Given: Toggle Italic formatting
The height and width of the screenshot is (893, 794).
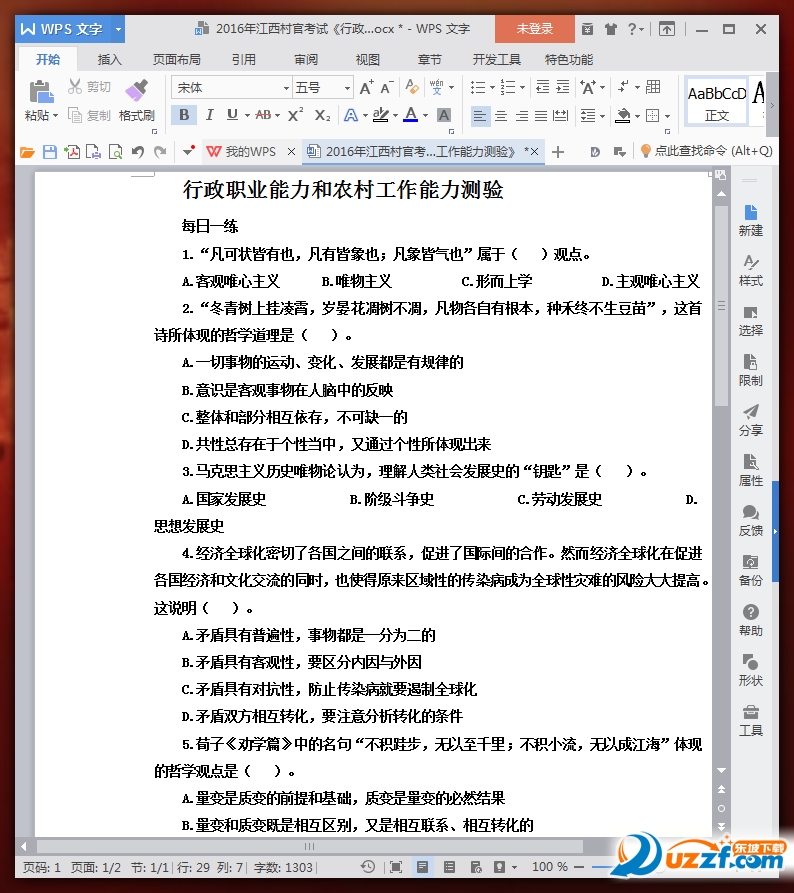Looking at the screenshot, I should pos(210,115).
